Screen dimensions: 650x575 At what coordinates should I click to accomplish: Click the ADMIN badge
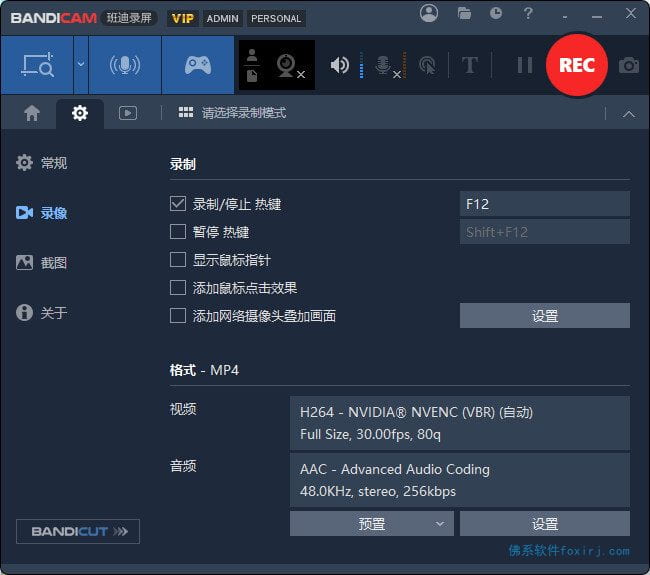pos(223,19)
